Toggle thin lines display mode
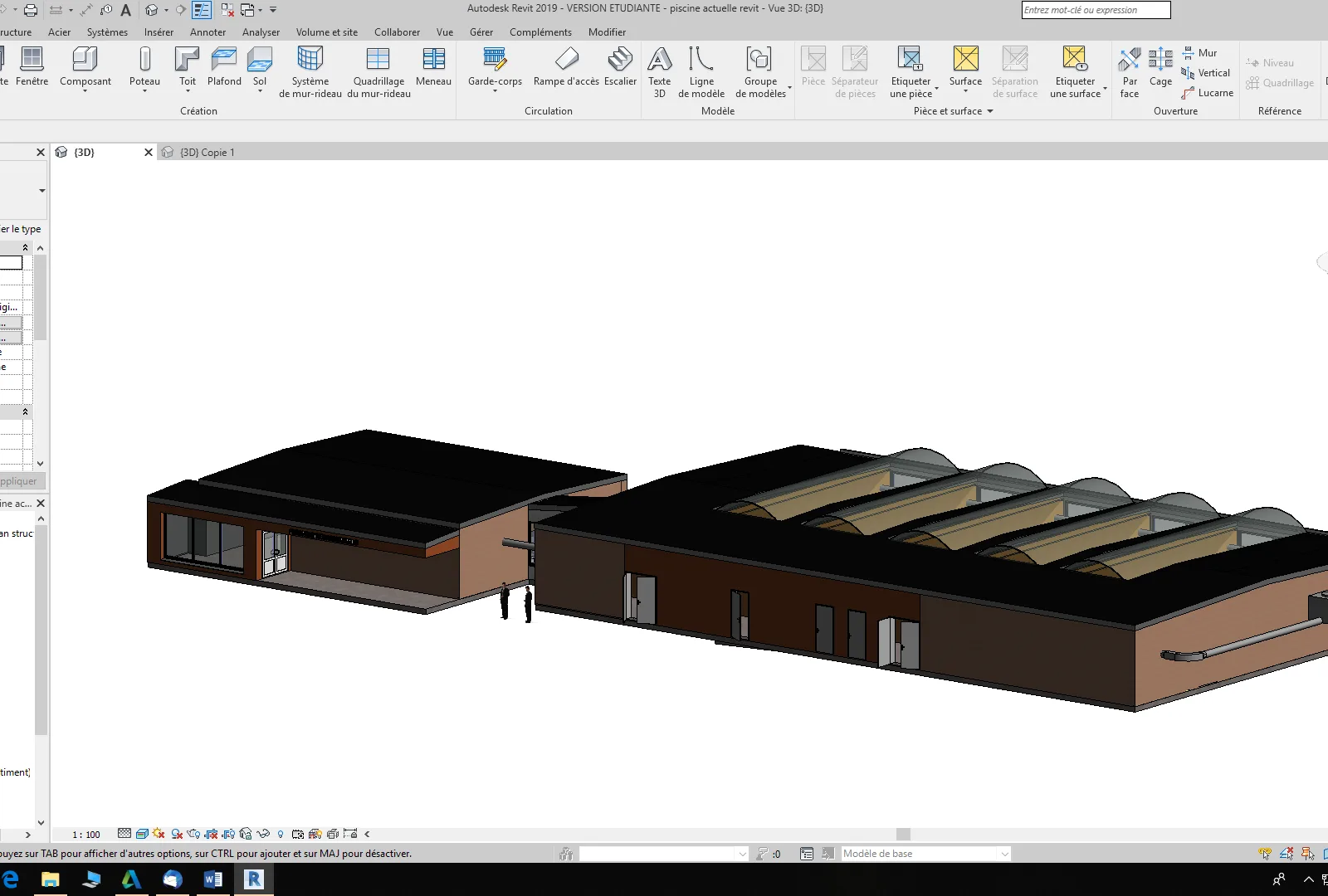 tap(202, 10)
